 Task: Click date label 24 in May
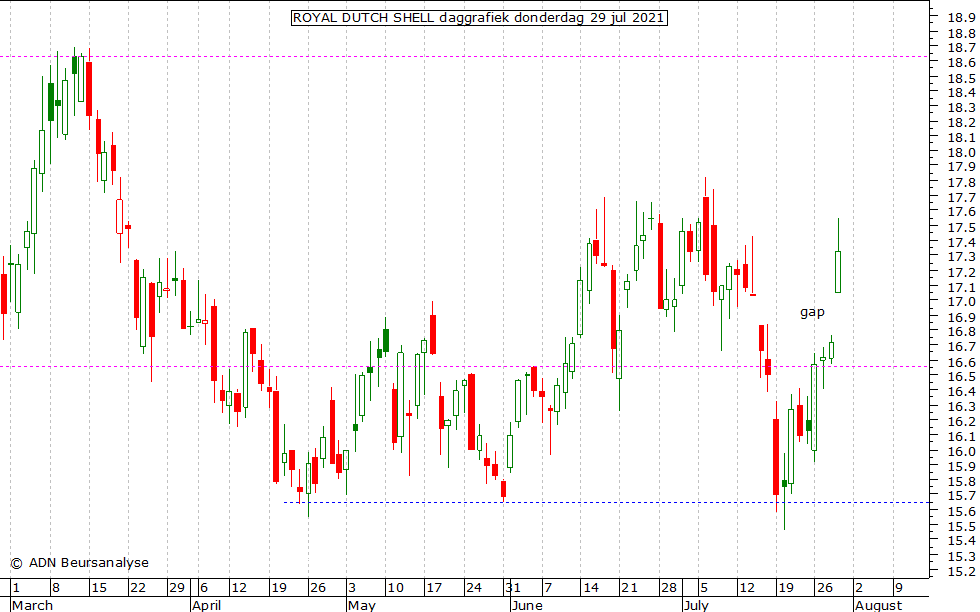click(x=473, y=588)
